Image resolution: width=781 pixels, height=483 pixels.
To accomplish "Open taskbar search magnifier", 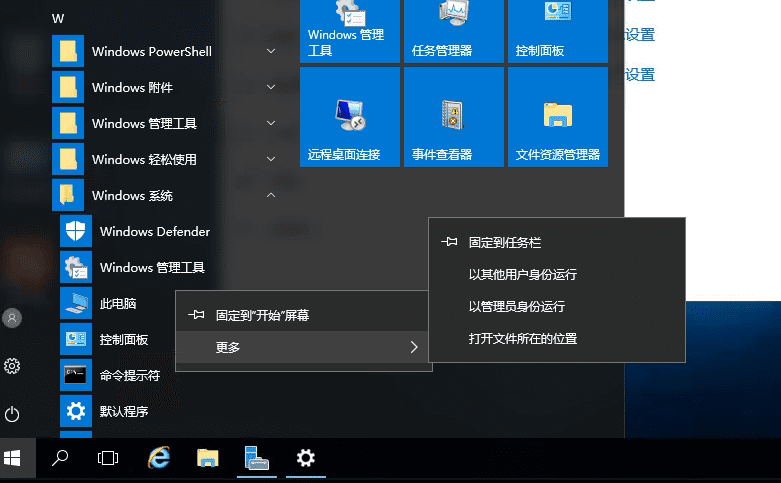I will pyautogui.click(x=60, y=458).
